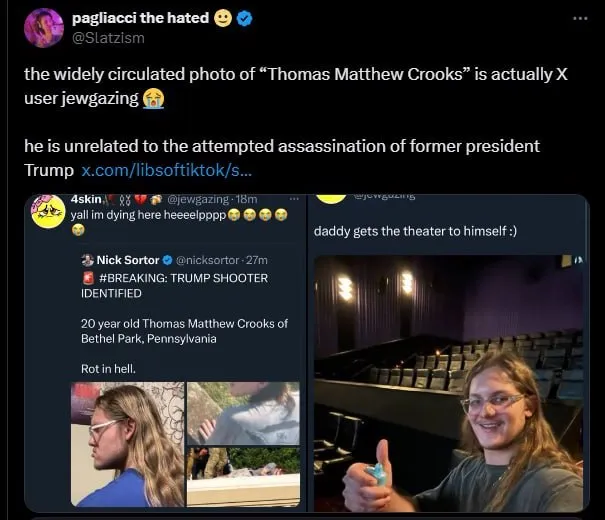
Task: Open photo of woman with glasses in blue
Action: pos(127,444)
